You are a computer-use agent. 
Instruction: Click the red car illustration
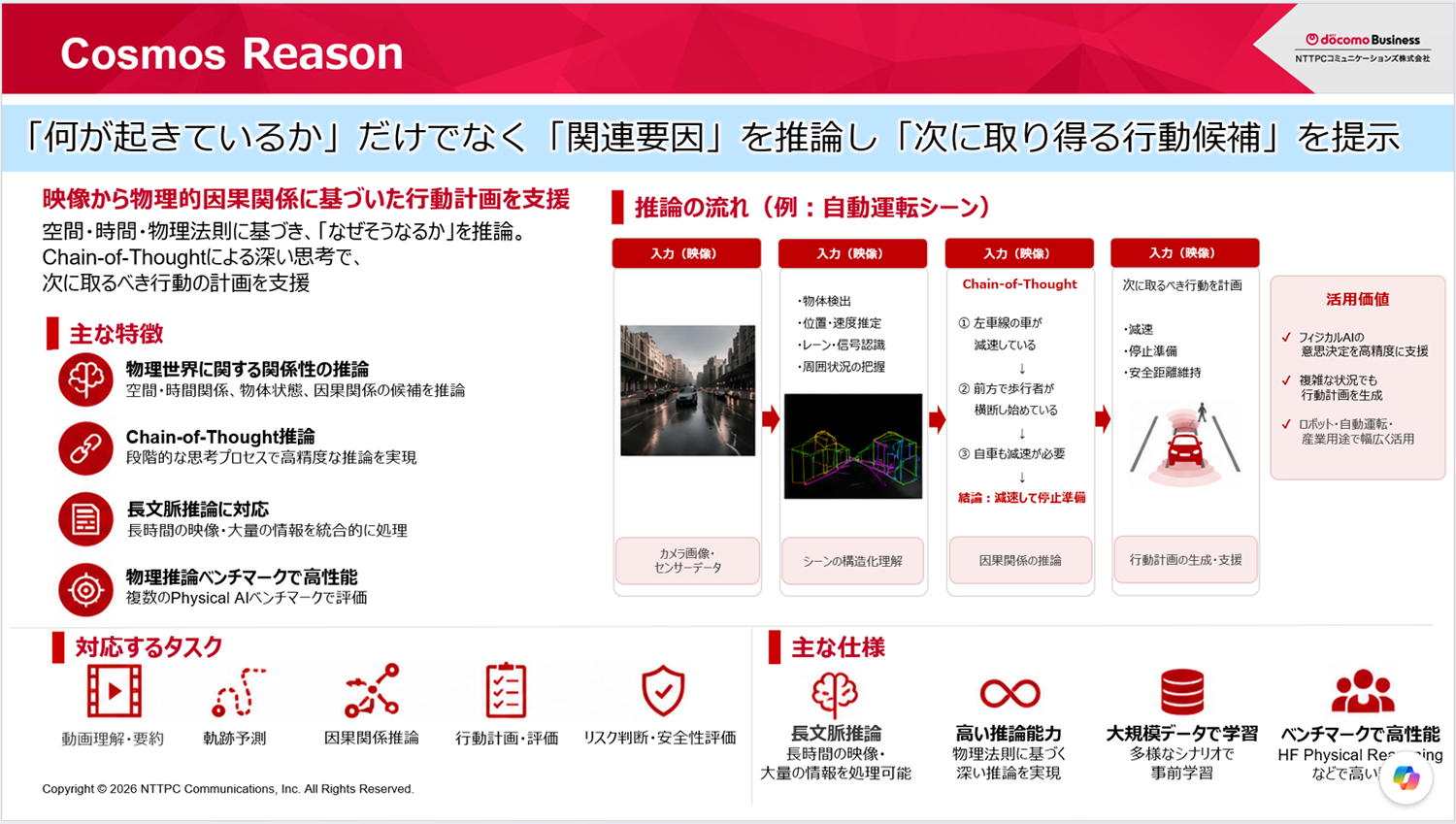(1184, 445)
